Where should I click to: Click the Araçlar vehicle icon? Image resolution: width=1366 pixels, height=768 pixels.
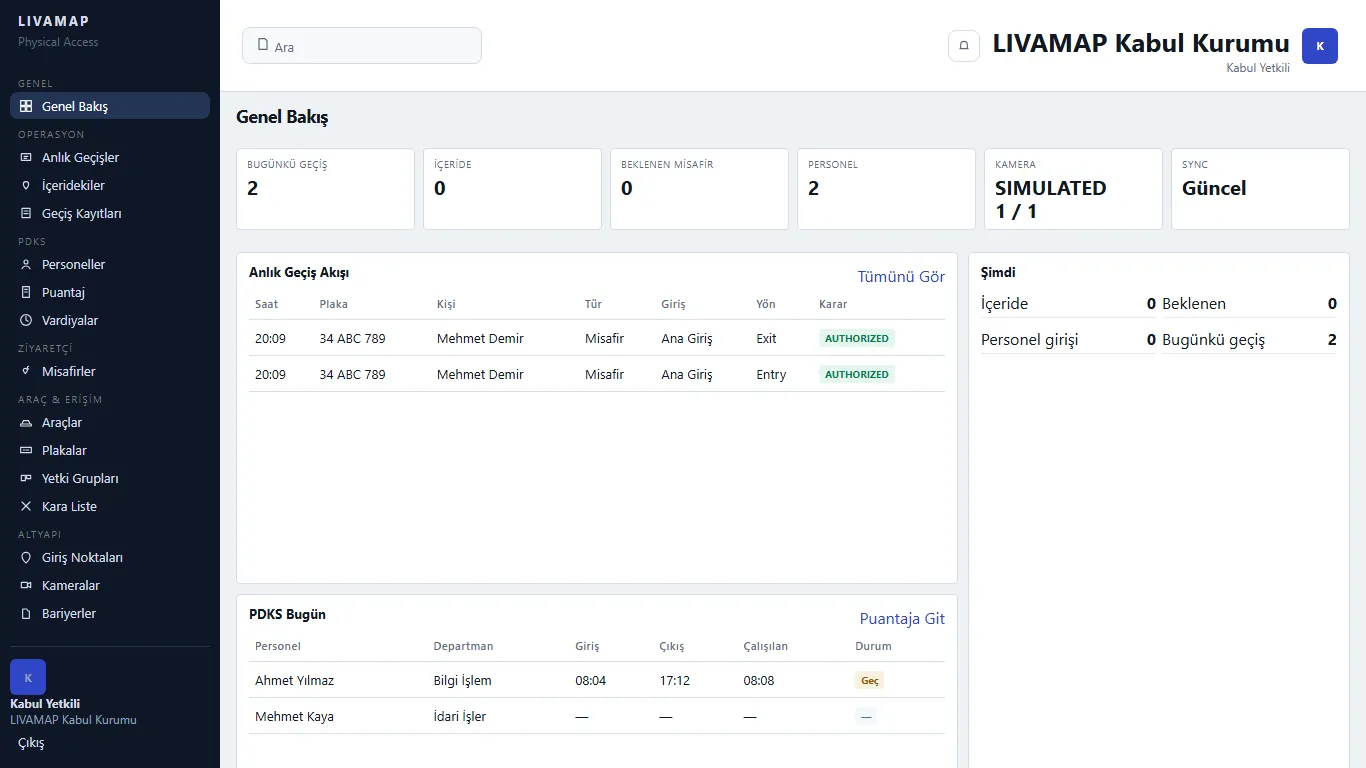tap(26, 422)
